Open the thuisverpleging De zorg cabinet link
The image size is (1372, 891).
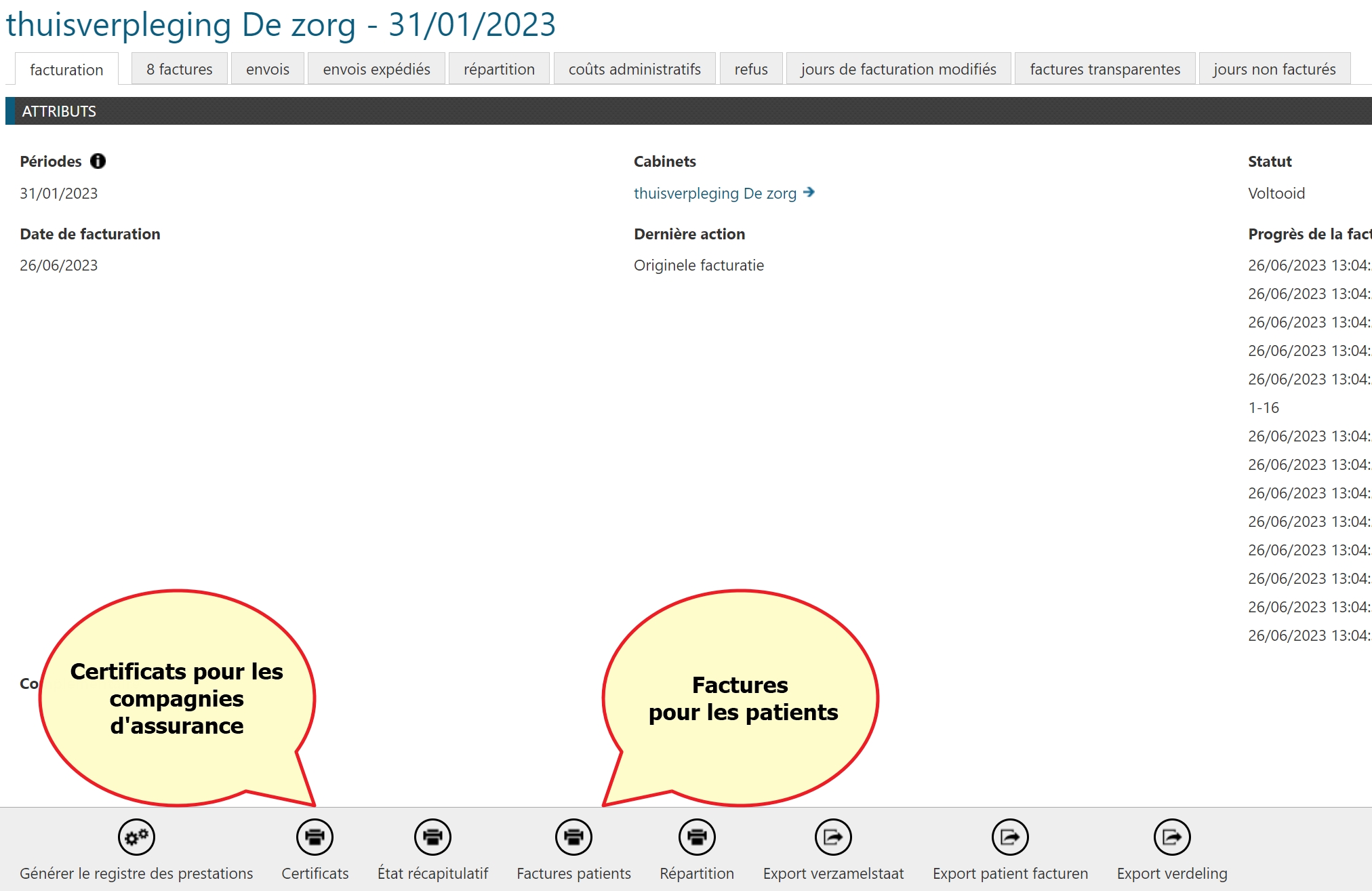[714, 193]
